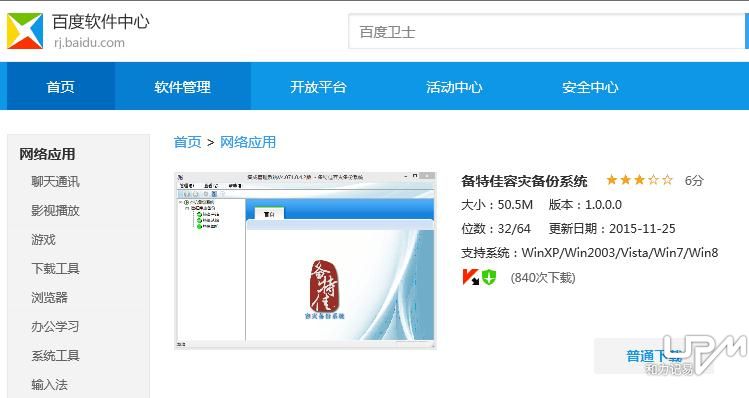
Task: Select the 6分 rating score text
Action: tap(694, 181)
